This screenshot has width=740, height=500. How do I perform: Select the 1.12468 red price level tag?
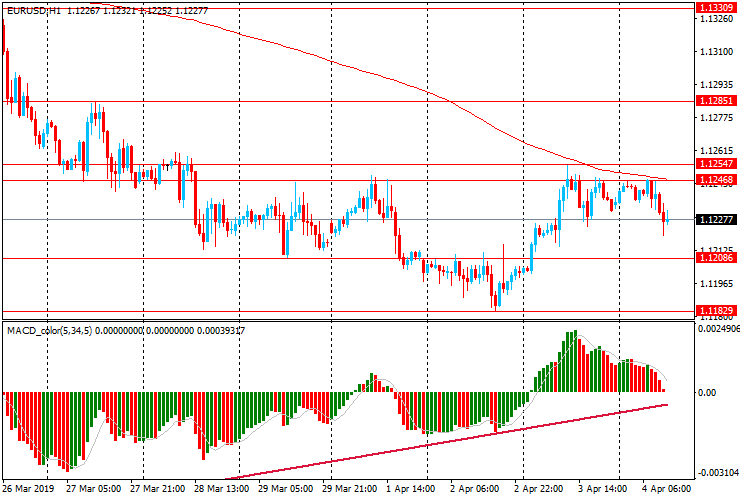716,180
